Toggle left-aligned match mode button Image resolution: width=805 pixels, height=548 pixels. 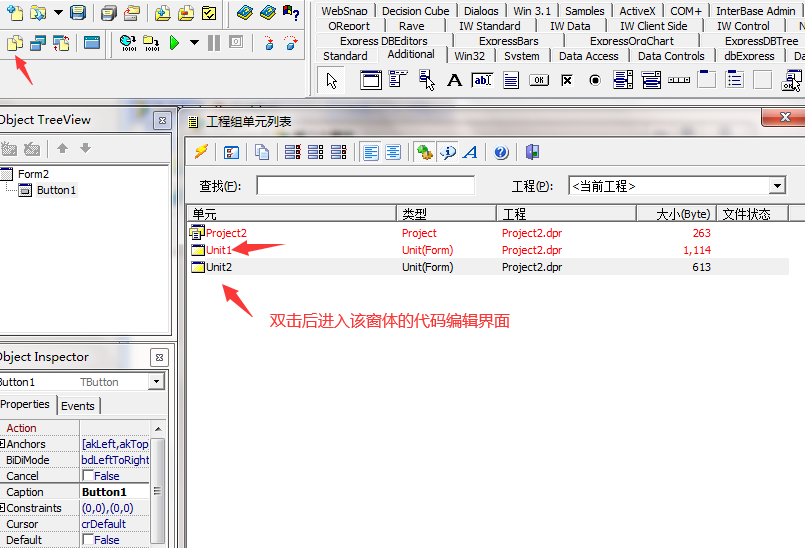[371, 152]
